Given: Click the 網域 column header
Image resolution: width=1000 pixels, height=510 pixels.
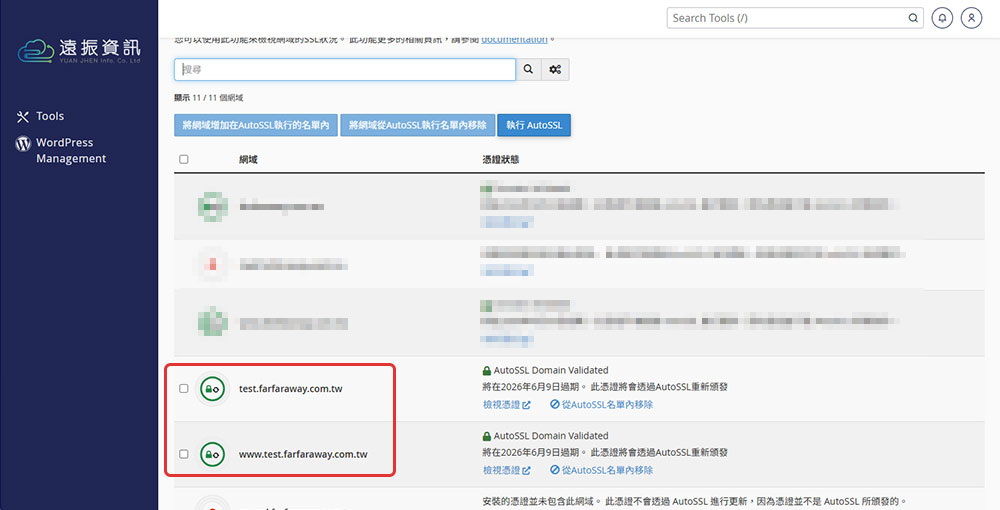Looking at the screenshot, I should pos(248,159).
